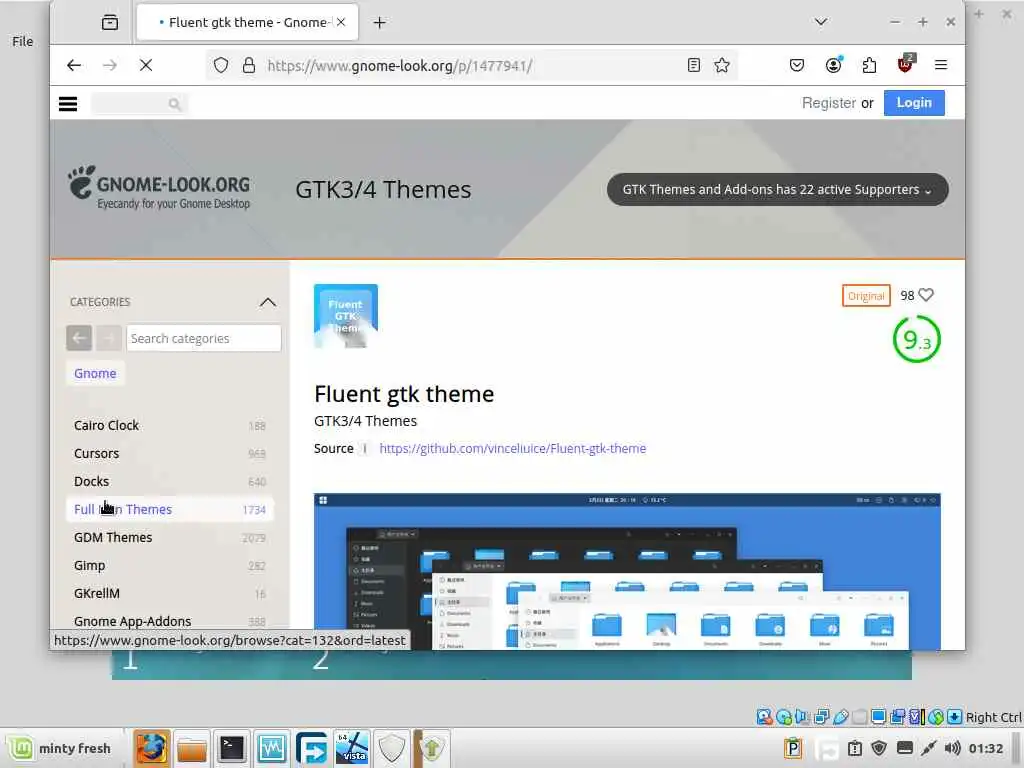Viewport: 1024px width, 768px height.
Task: Select the Gnome category tag
Action: 95,374
